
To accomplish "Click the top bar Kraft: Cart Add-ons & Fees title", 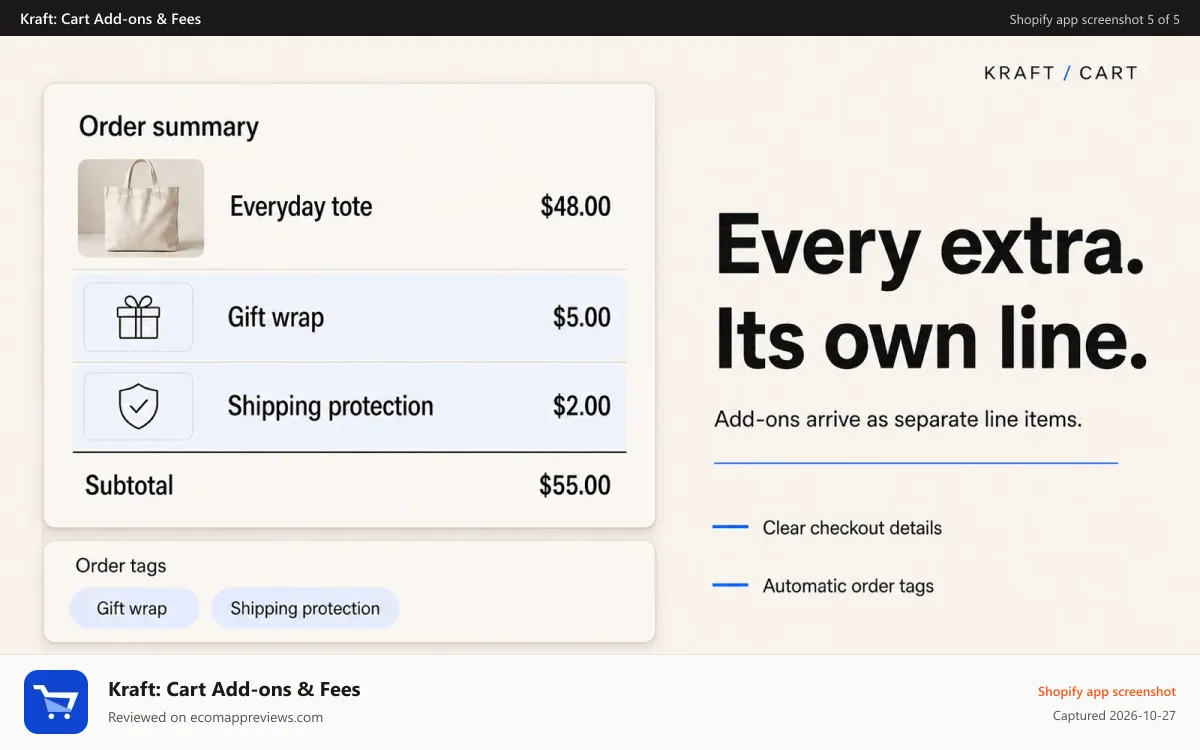I will coord(110,19).
